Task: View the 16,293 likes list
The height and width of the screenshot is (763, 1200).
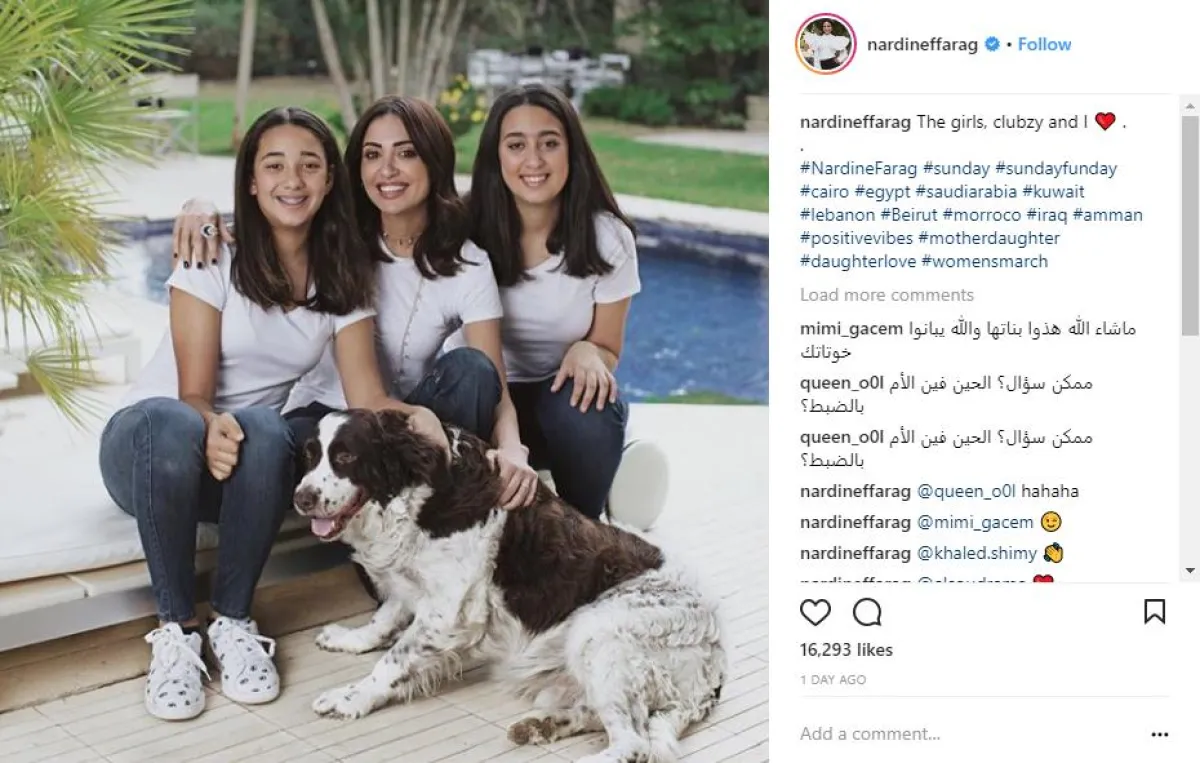Action: (846, 650)
